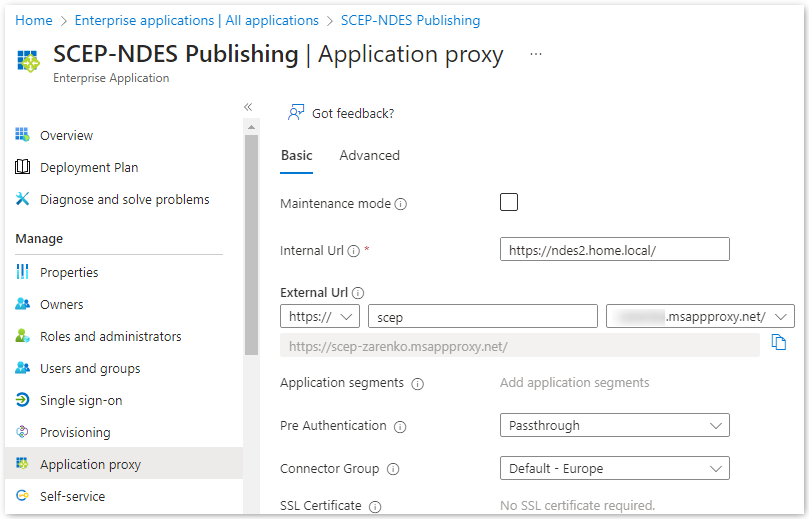Show info tooltip for External Url
This screenshot has height=519, width=809.
[358, 293]
